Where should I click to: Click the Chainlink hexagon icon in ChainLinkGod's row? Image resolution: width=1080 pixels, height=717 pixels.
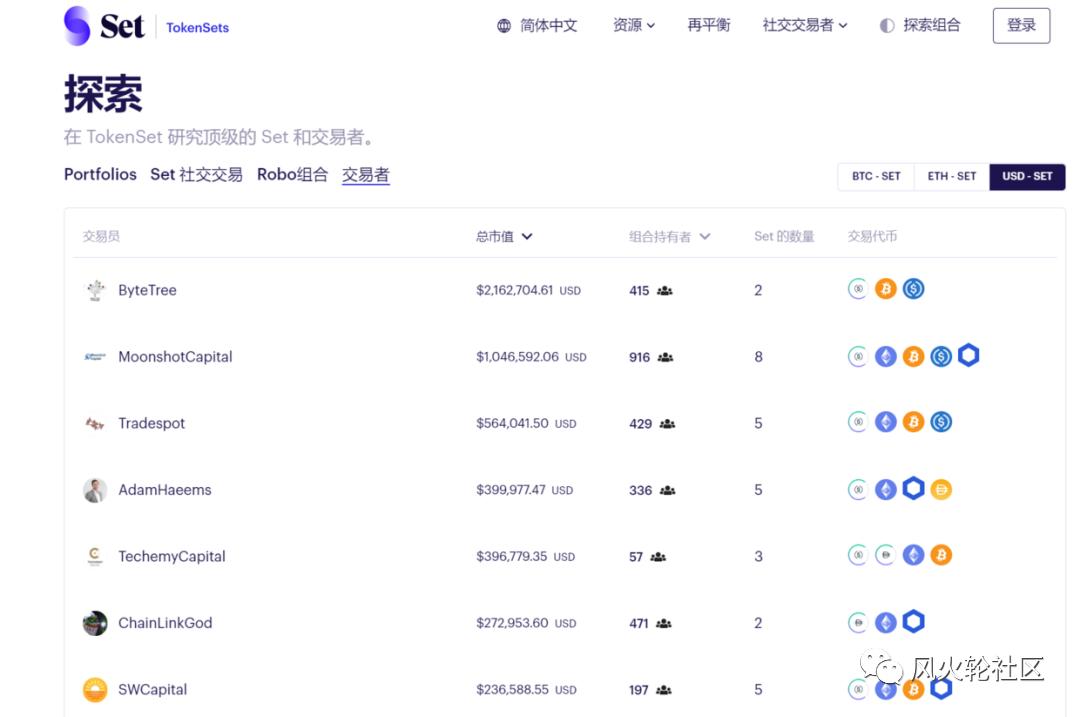[913, 622]
